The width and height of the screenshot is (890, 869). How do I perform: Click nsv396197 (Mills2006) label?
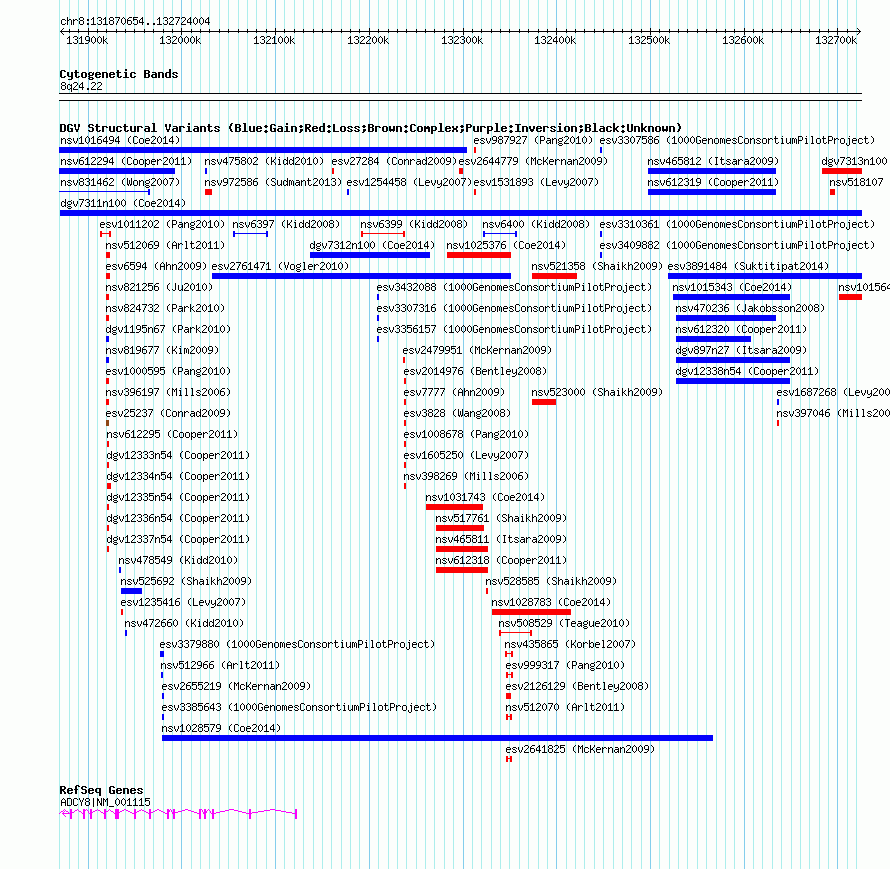coord(168,392)
